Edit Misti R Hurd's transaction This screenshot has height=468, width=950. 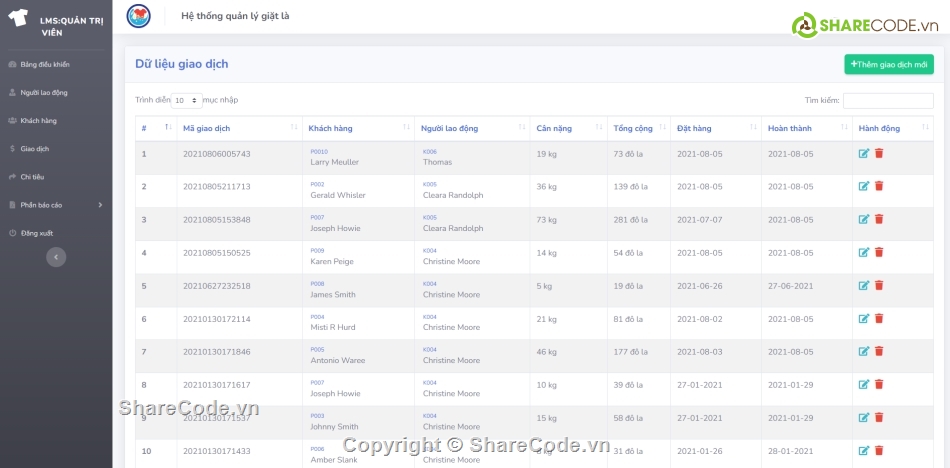[x=863, y=319]
